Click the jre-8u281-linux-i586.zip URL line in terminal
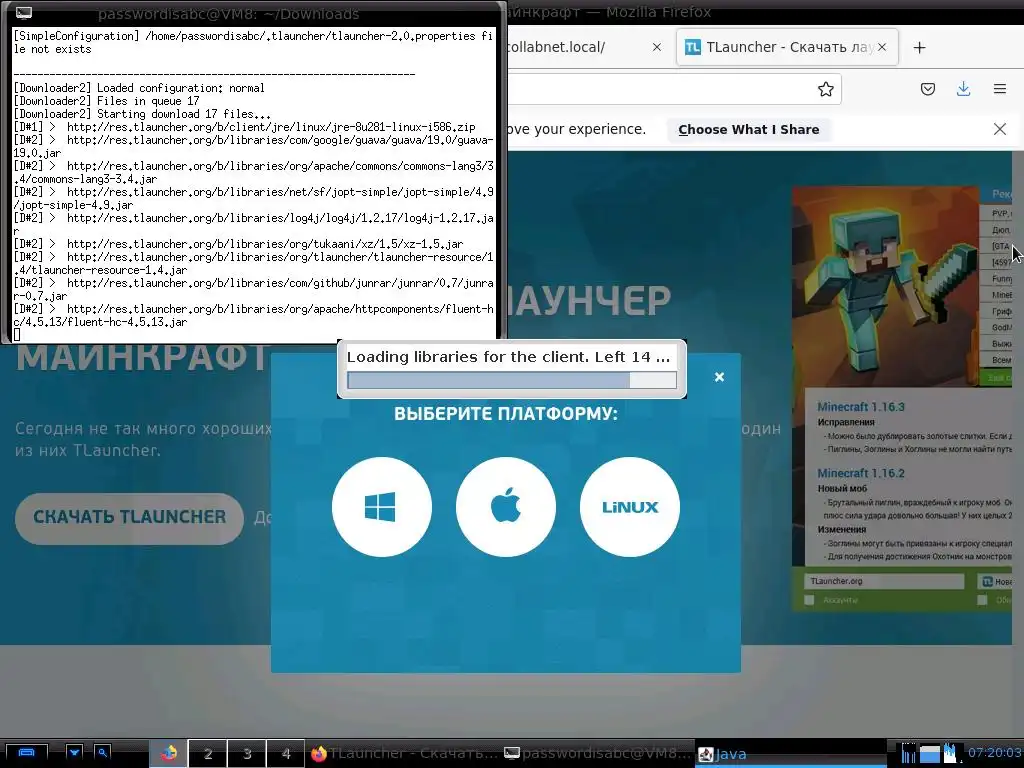1024x768 pixels. tap(245, 127)
